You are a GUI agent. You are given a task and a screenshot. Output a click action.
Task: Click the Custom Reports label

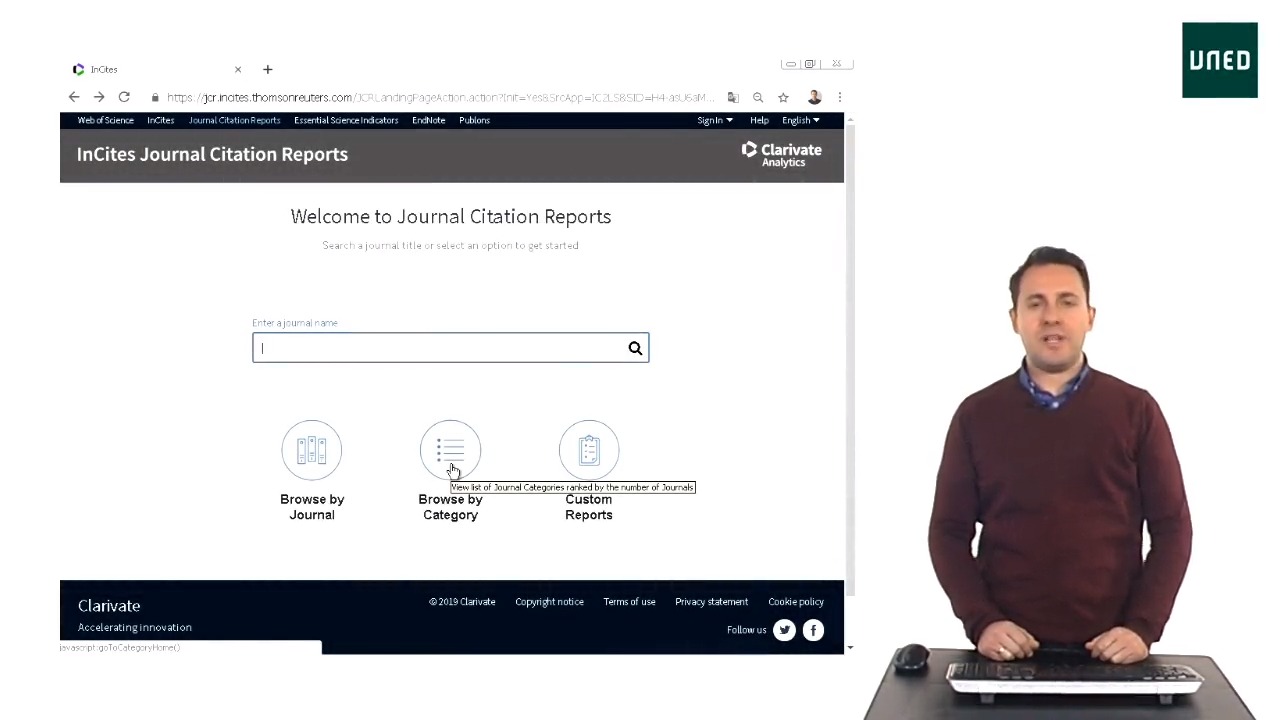589,507
